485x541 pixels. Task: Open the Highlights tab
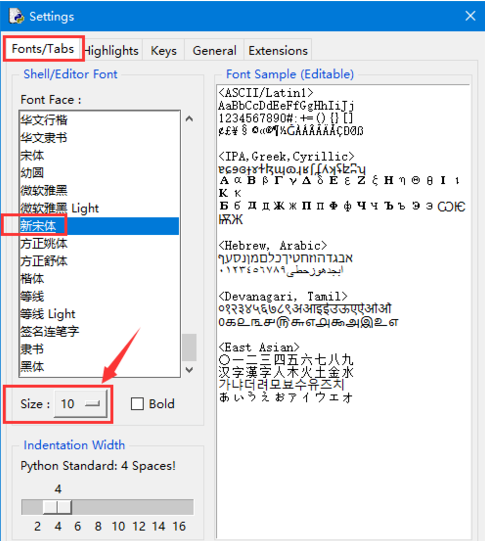112,51
